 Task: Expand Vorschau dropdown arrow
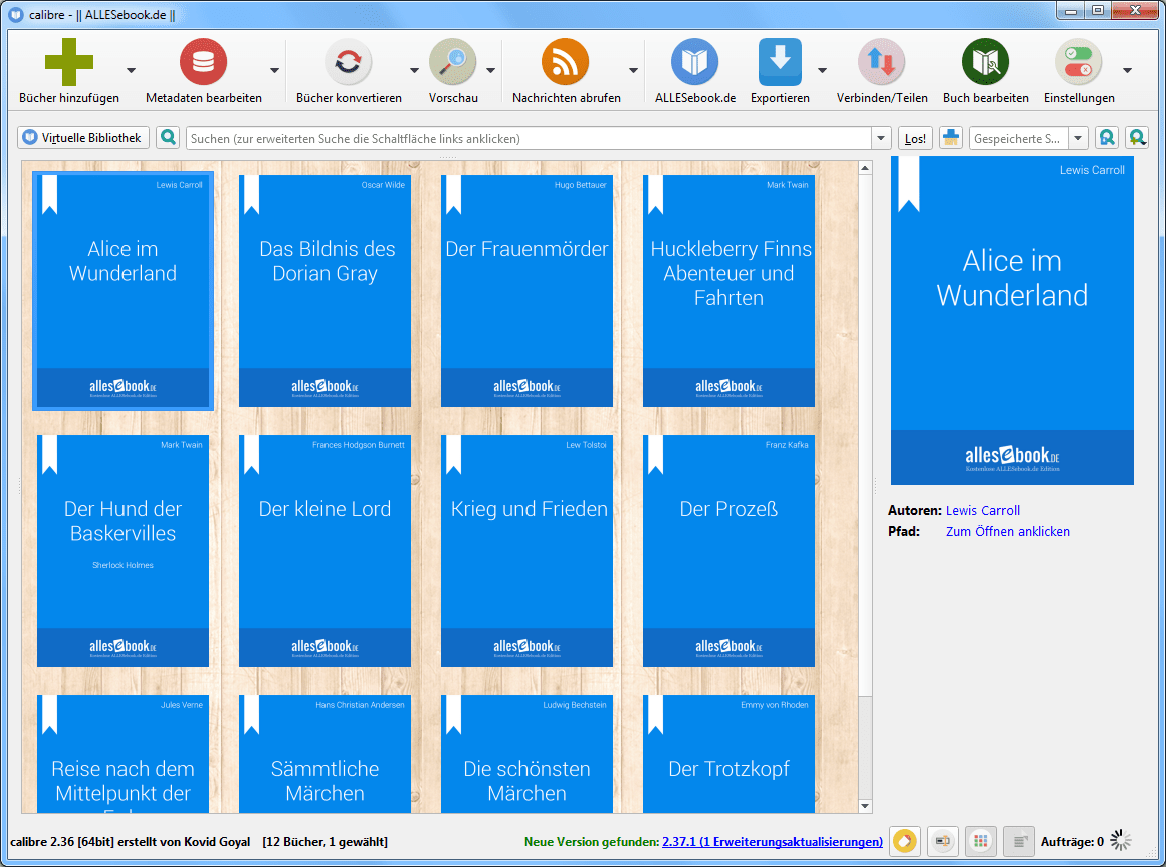pyautogui.click(x=491, y=70)
